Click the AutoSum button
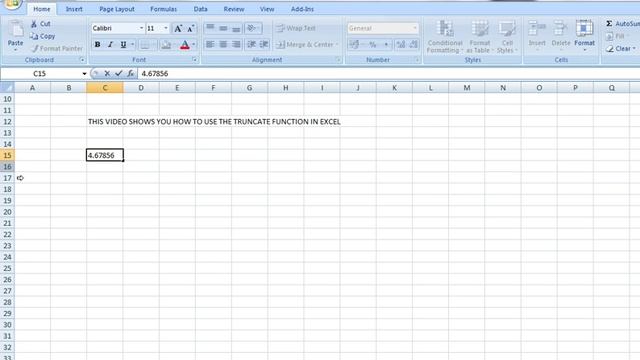This screenshot has height=360, width=640. 622,24
